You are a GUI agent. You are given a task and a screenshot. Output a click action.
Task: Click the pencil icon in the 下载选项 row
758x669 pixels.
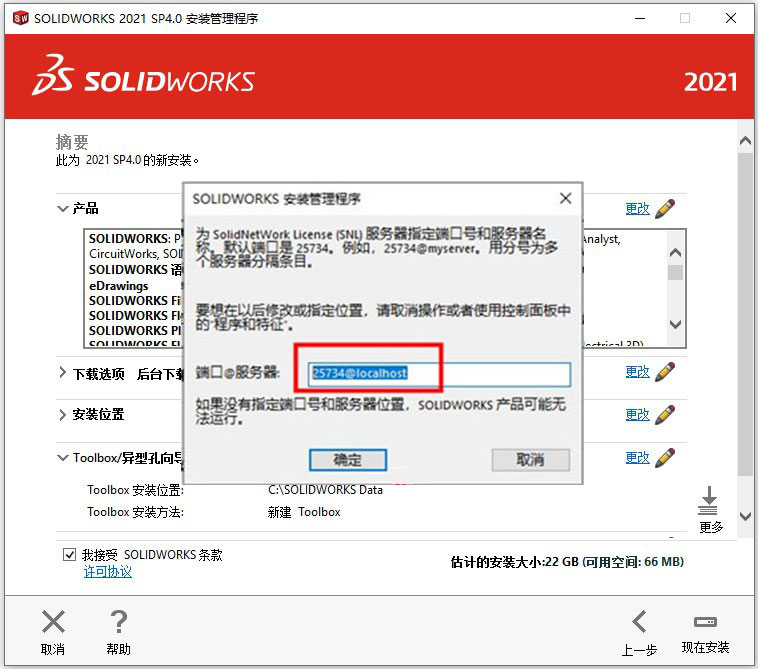(665, 372)
